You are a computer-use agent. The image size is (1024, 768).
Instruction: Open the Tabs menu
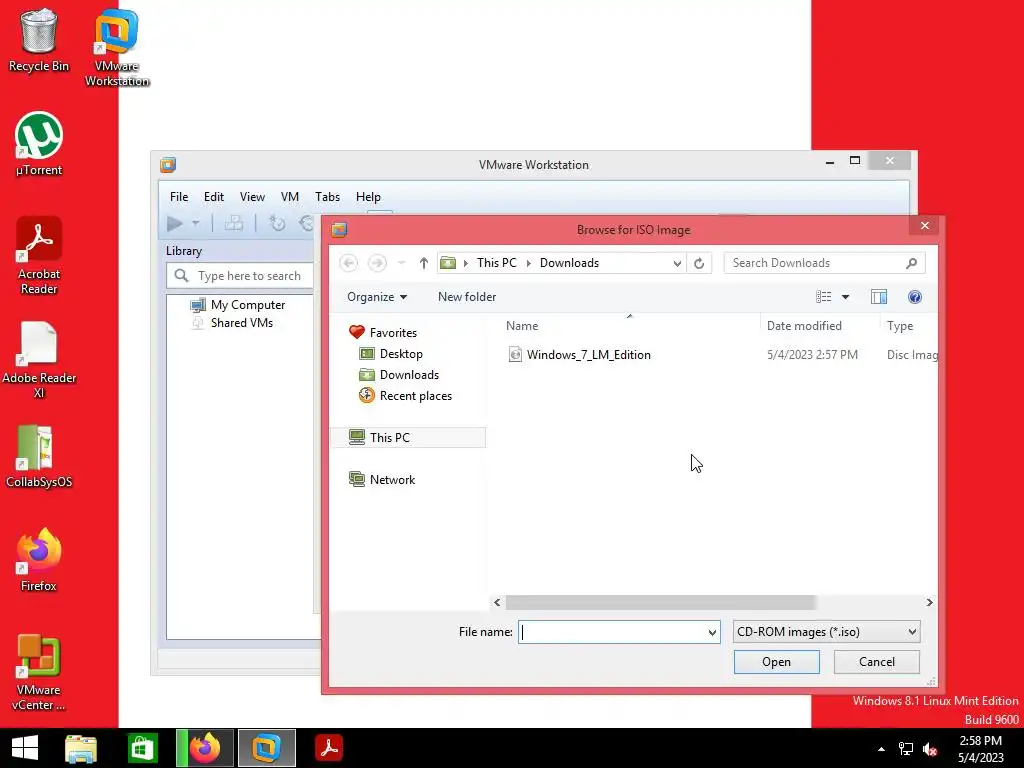pos(327,197)
